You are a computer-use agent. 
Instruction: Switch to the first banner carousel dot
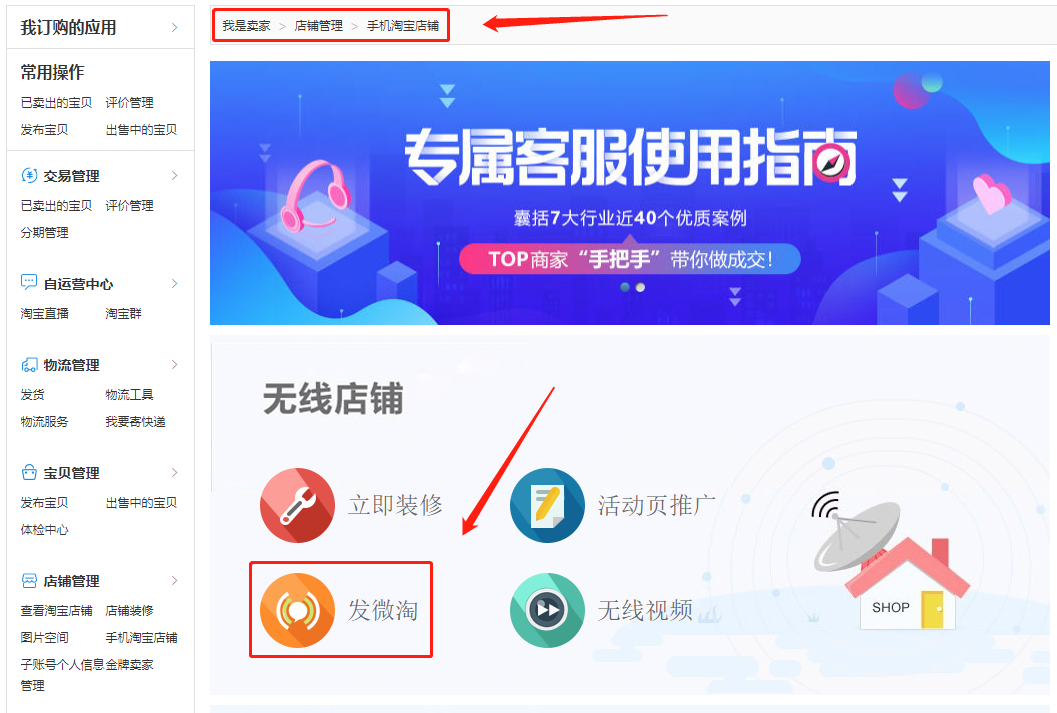[625, 288]
